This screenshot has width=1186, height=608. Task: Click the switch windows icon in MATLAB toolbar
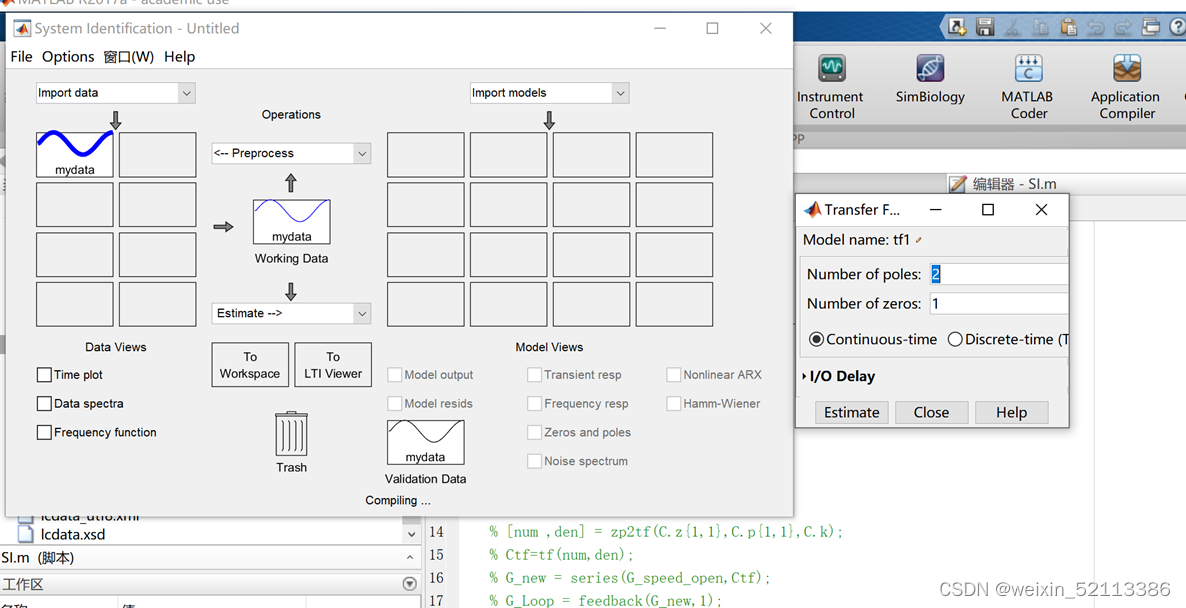[x=1150, y=27]
